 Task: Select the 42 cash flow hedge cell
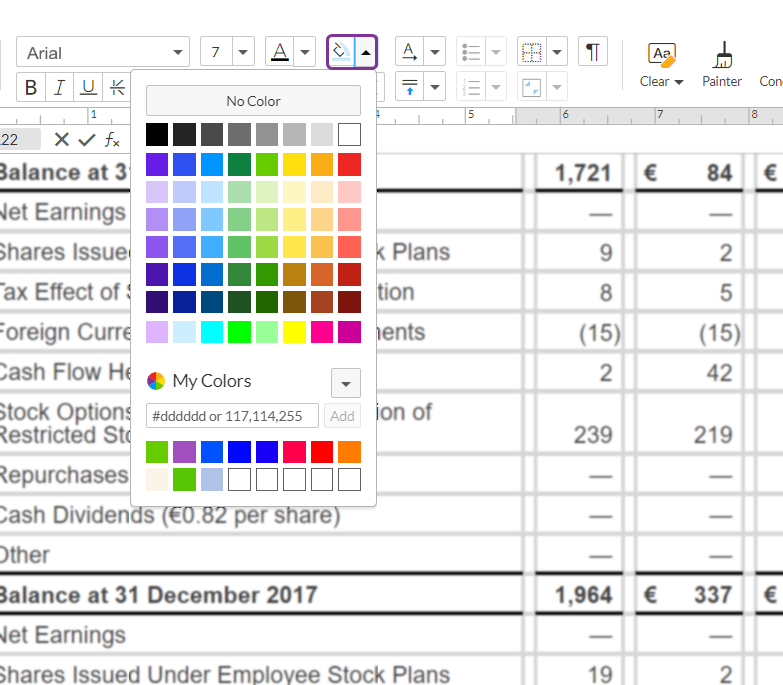[689, 373]
